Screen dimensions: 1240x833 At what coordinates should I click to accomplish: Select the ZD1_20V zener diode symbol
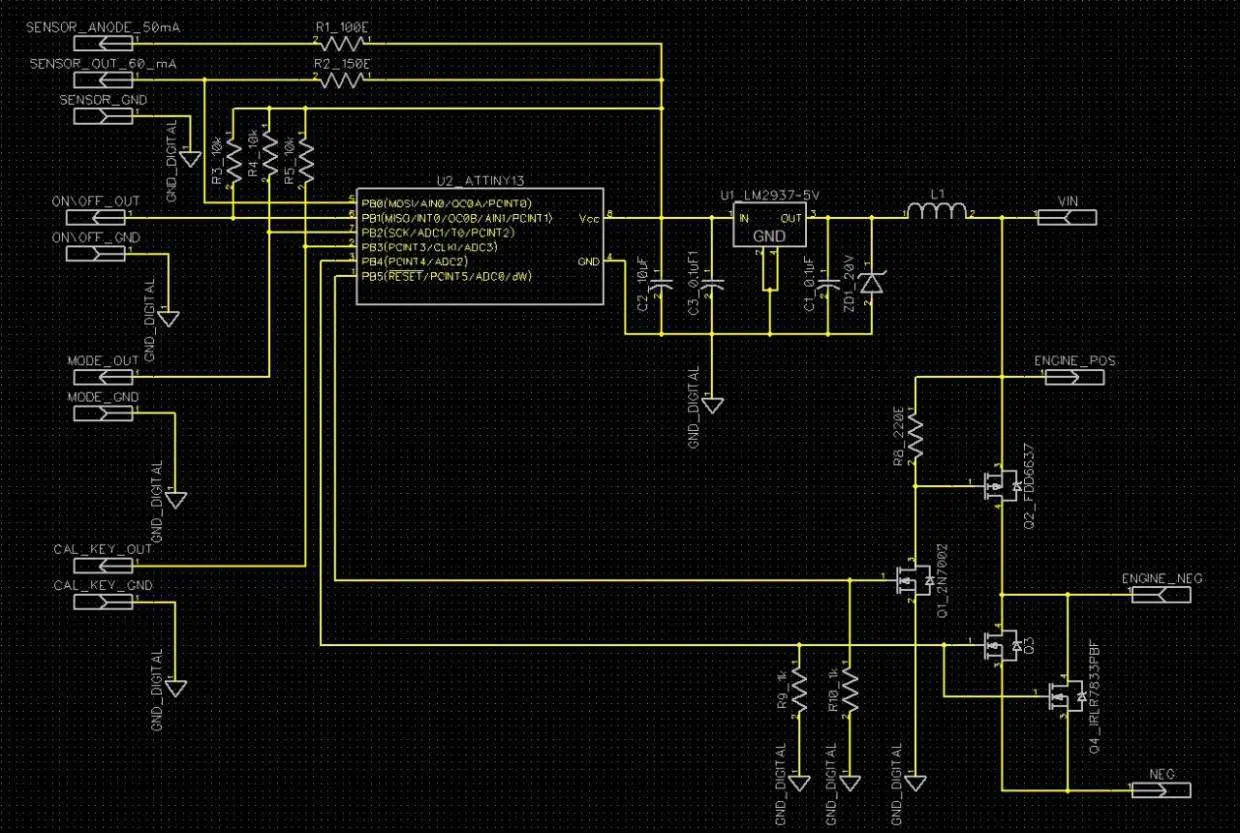(872, 286)
